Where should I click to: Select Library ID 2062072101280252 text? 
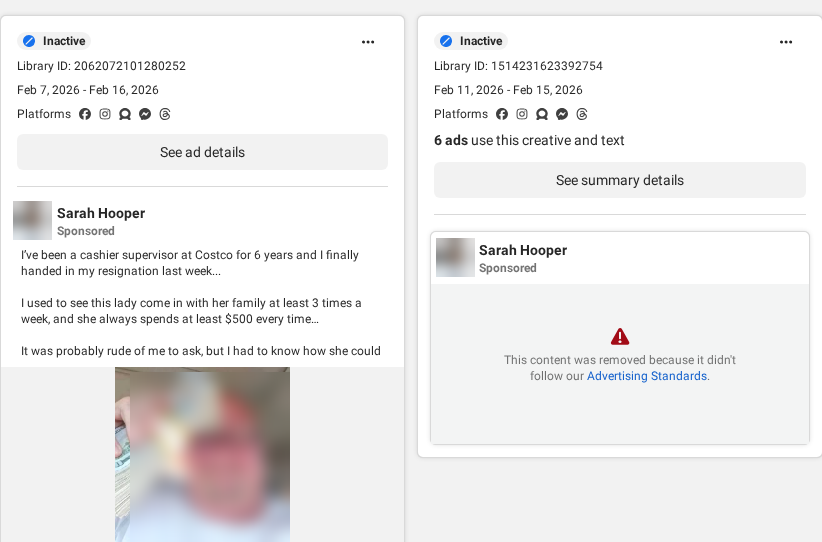tap(101, 66)
